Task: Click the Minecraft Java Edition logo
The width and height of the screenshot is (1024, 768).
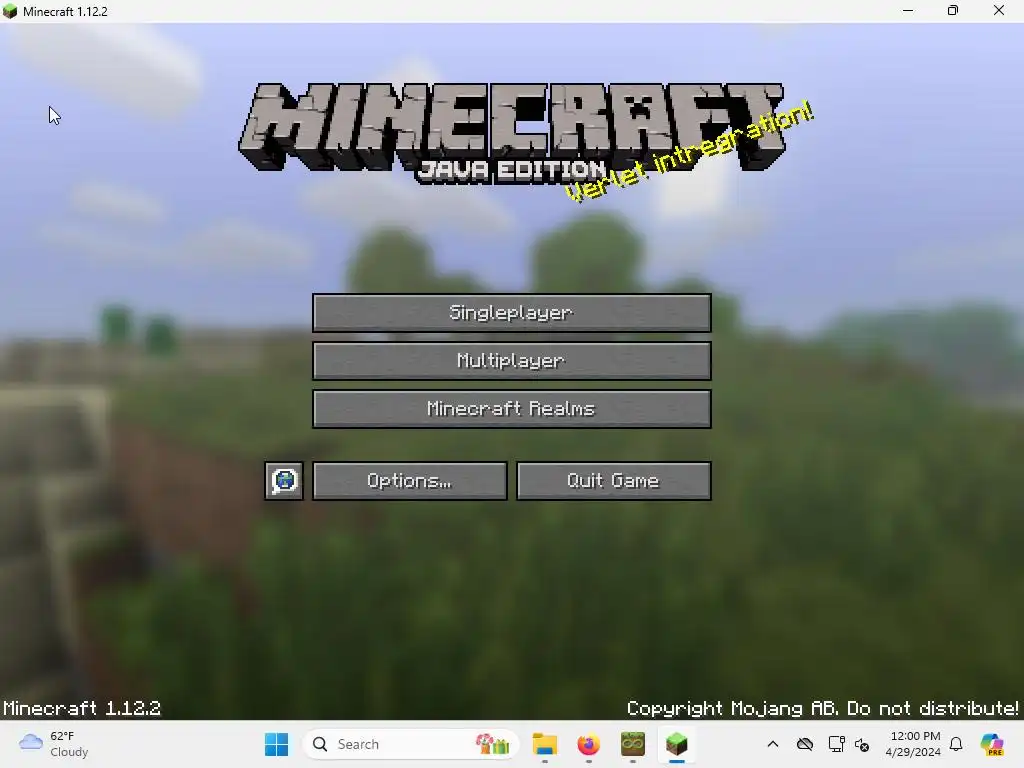Action: [x=511, y=133]
